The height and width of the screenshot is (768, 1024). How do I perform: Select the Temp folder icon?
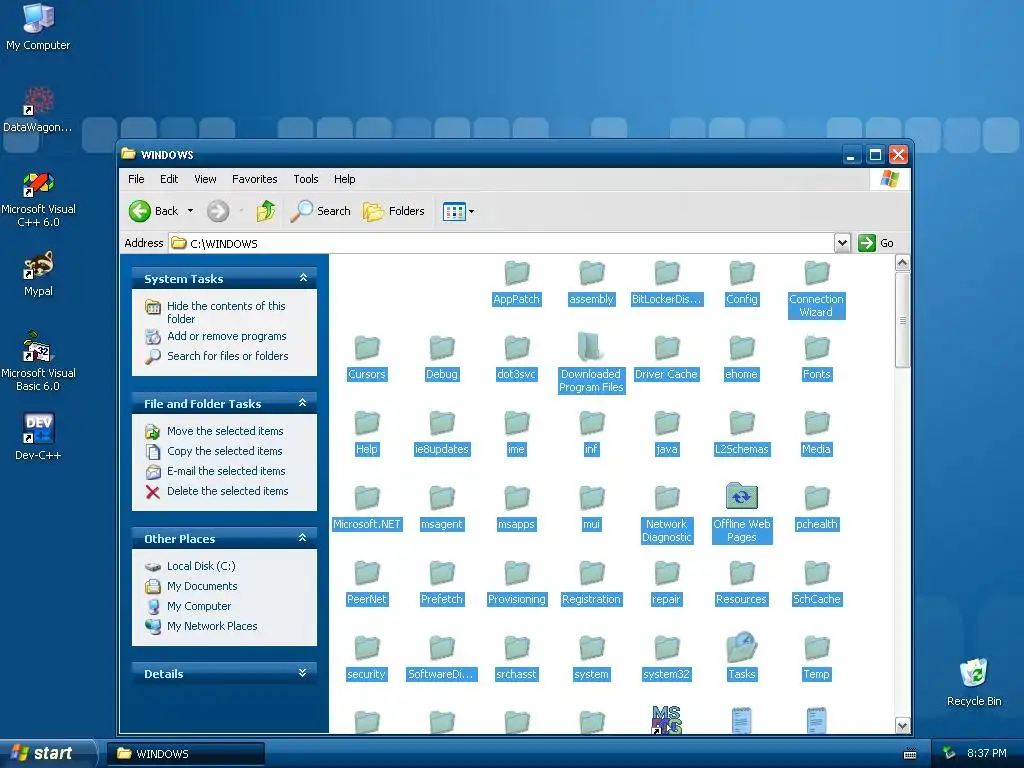(816, 648)
